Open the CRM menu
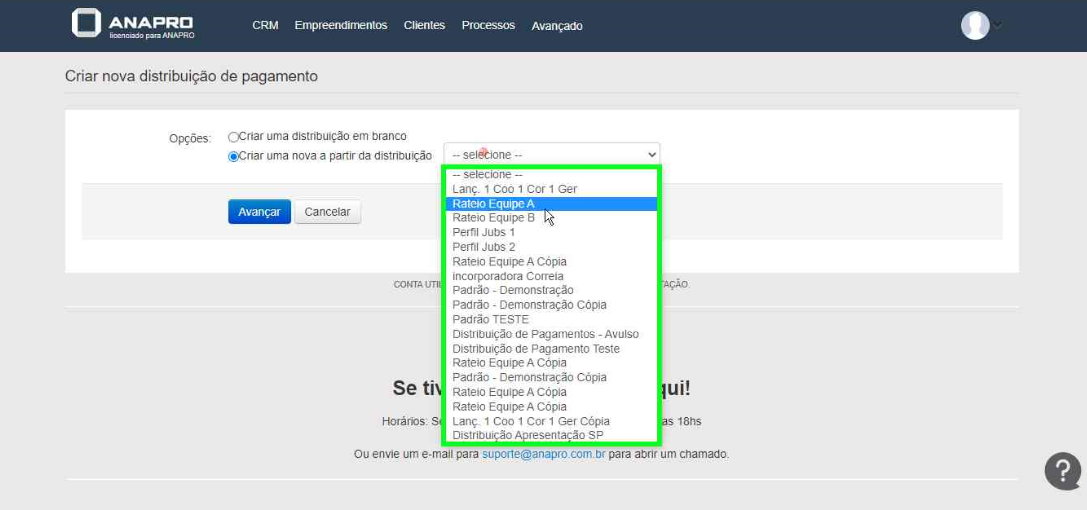This screenshot has width=1087, height=510. [x=265, y=25]
